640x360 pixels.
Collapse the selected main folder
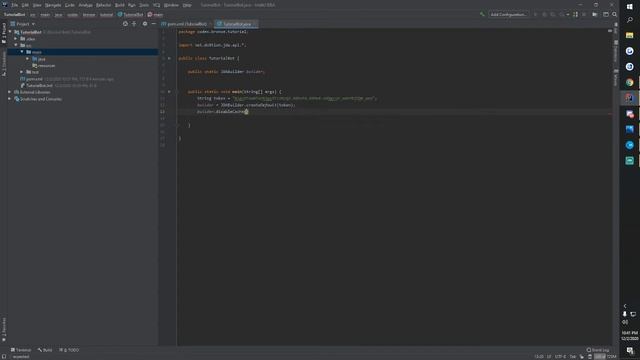click(x=22, y=52)
